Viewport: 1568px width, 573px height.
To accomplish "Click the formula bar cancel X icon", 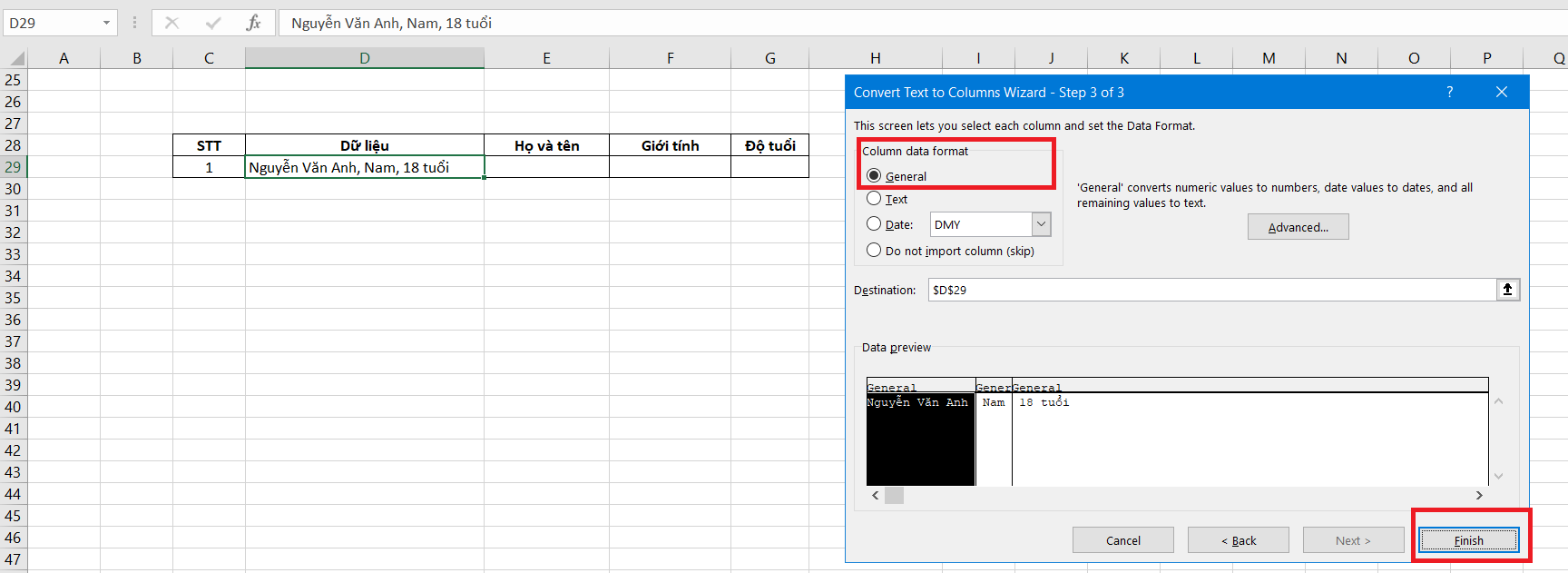I will click(171, 23).
